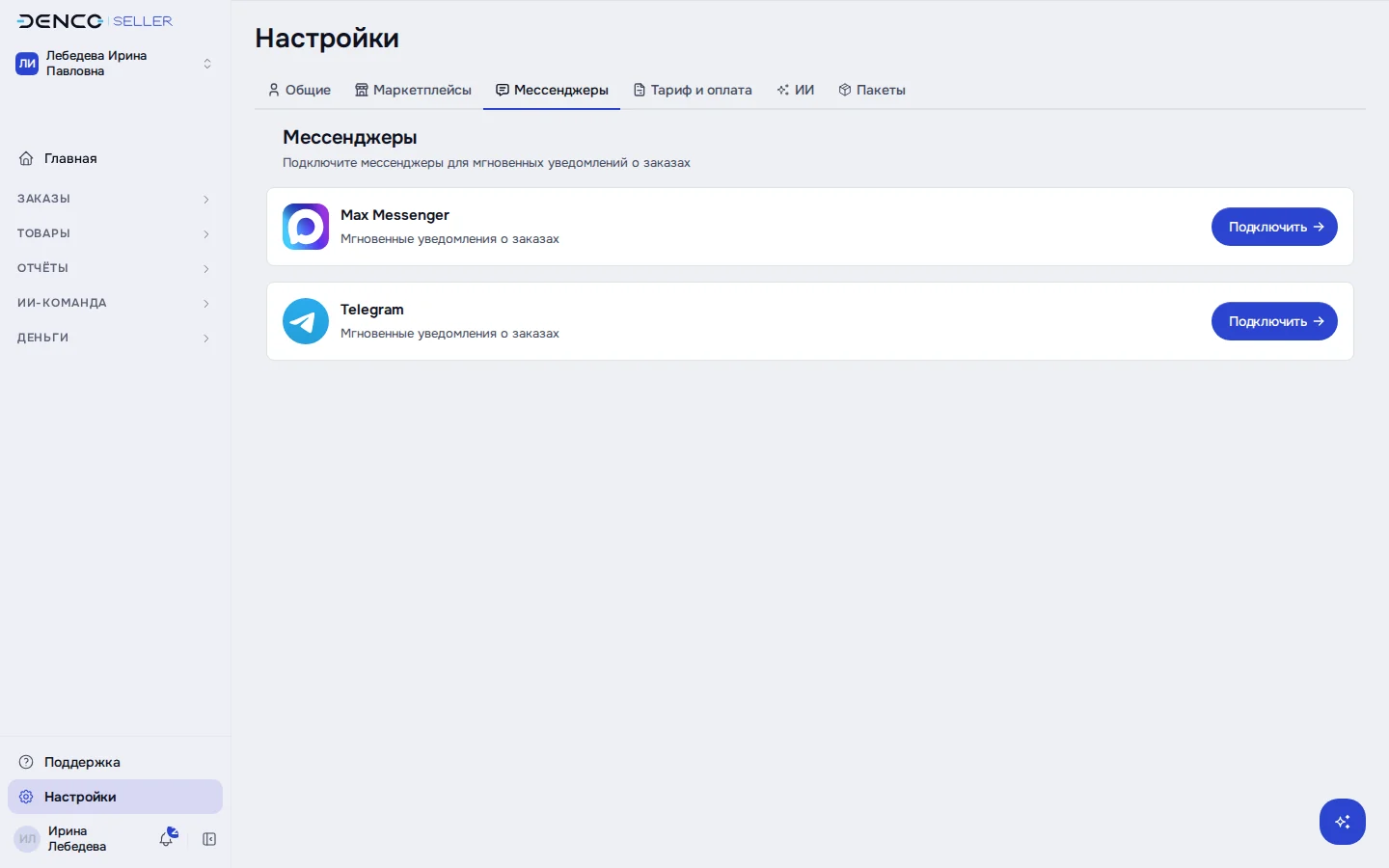The width and height of the screenshot is (1389, 868).
Task: Collapse sidebar with panel icon
Action: (209, 839)
